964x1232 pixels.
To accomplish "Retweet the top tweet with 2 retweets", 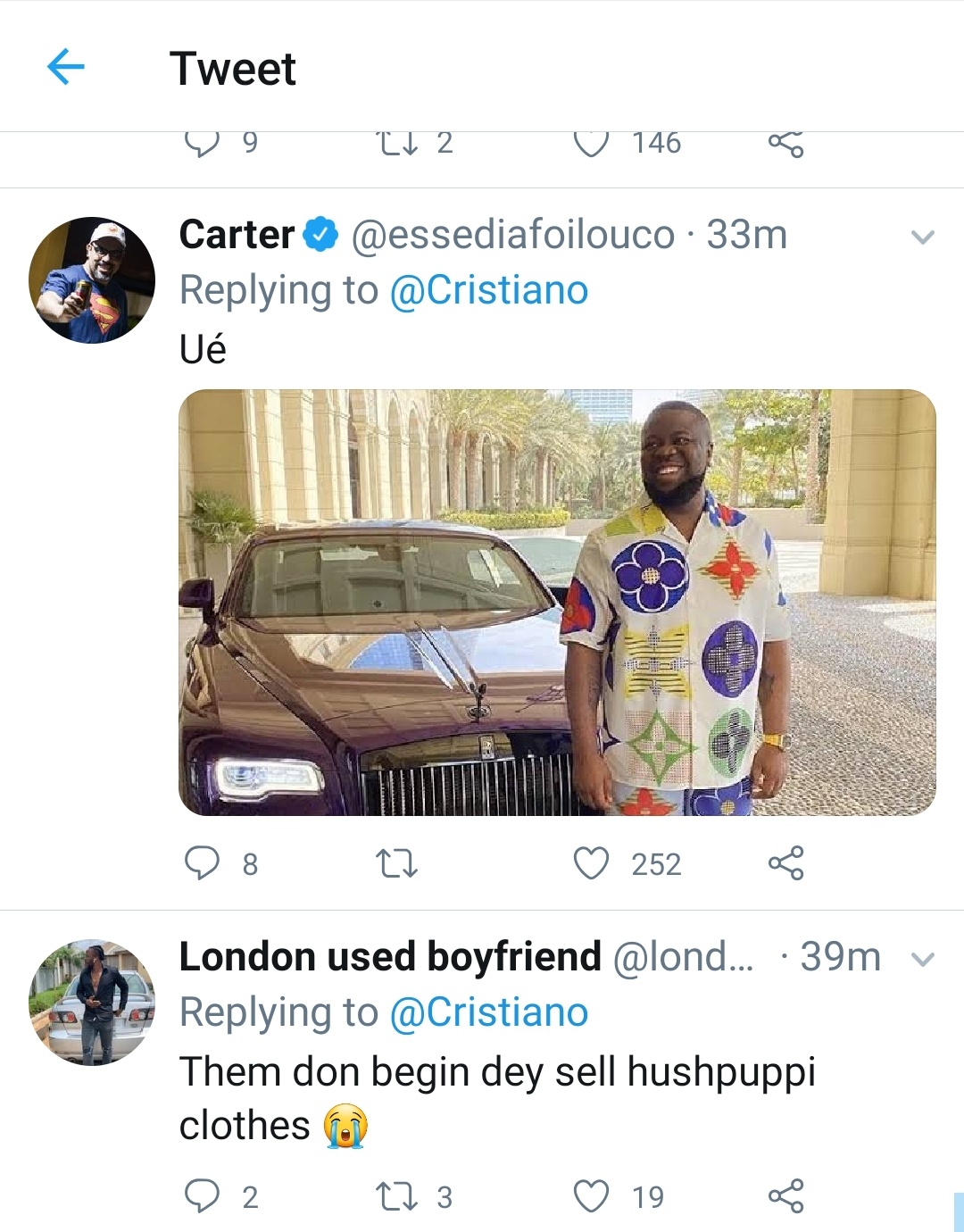I will 396,144.
